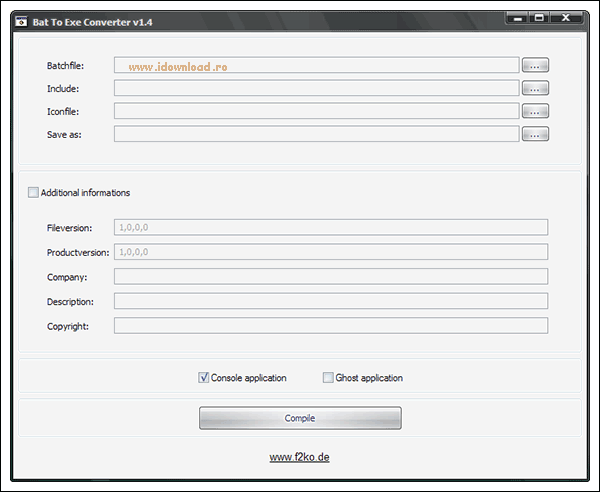
Task: Open the www.f2ko.de link
Action: click(299, 457)
